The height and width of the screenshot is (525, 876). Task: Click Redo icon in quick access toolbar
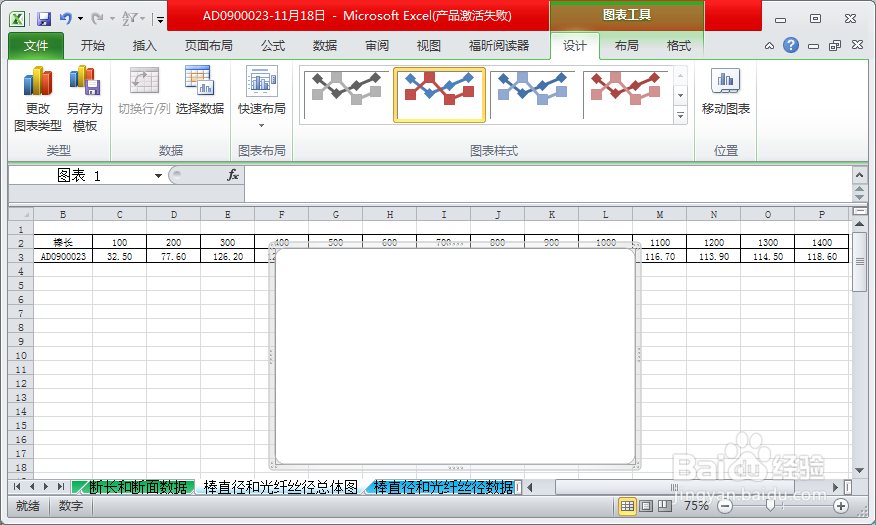[x=97, y=19]
